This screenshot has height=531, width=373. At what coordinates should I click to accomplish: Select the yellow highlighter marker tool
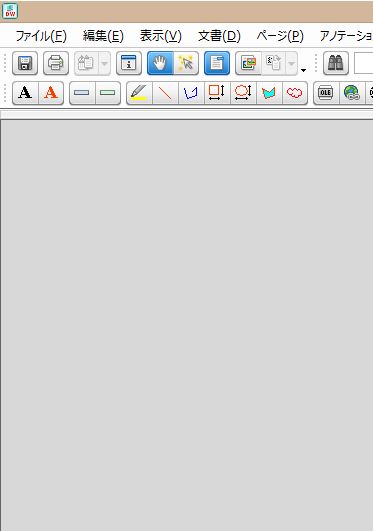pyautogui.click(x=139, y=92)
